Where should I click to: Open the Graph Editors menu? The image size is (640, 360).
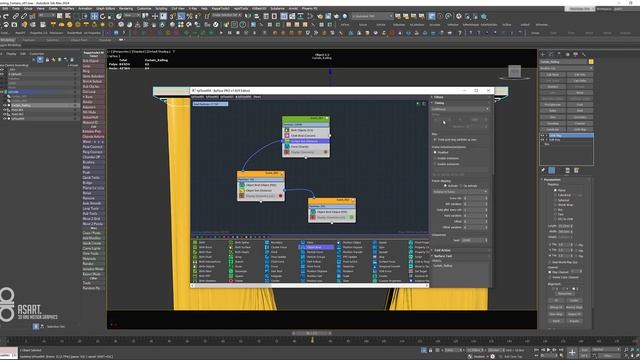105,8
